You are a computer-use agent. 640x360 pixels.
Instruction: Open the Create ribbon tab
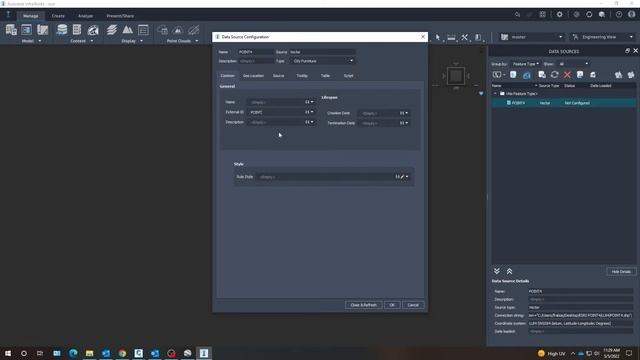click(58, 16)
